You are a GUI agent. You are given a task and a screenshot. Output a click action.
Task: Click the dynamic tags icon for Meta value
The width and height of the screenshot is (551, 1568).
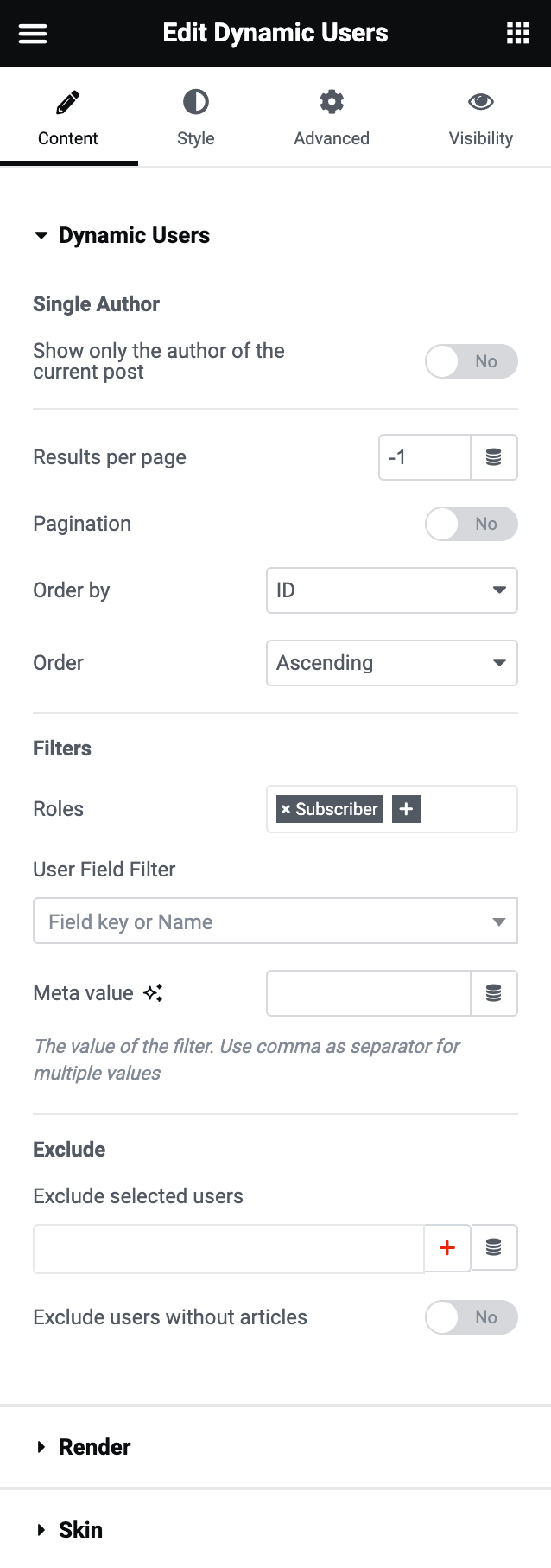494,993
